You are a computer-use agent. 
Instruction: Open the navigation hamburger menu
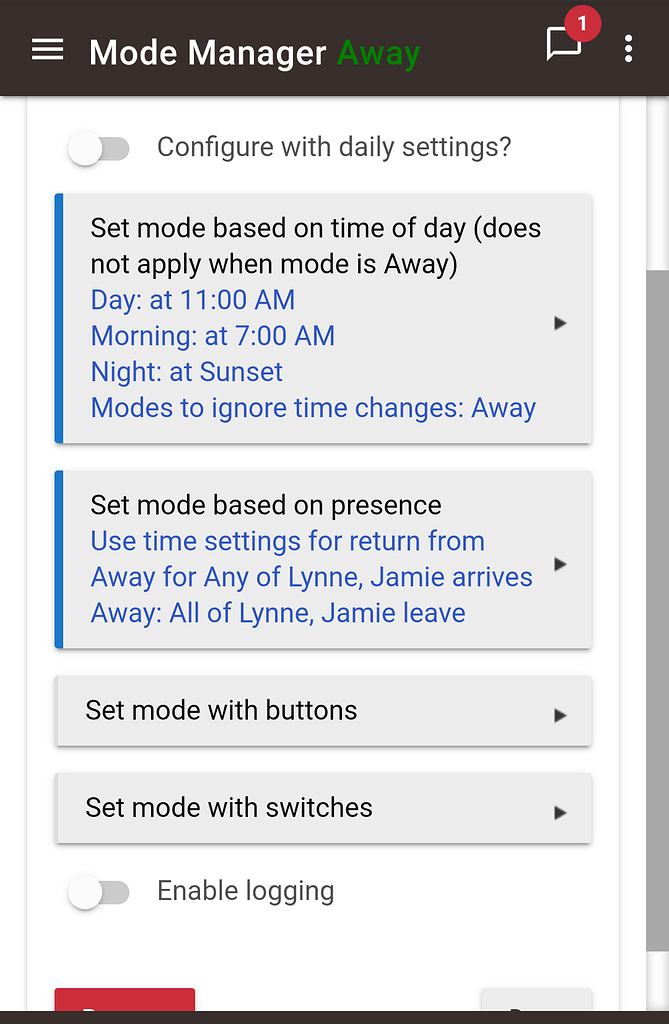(x=46, y=49)
